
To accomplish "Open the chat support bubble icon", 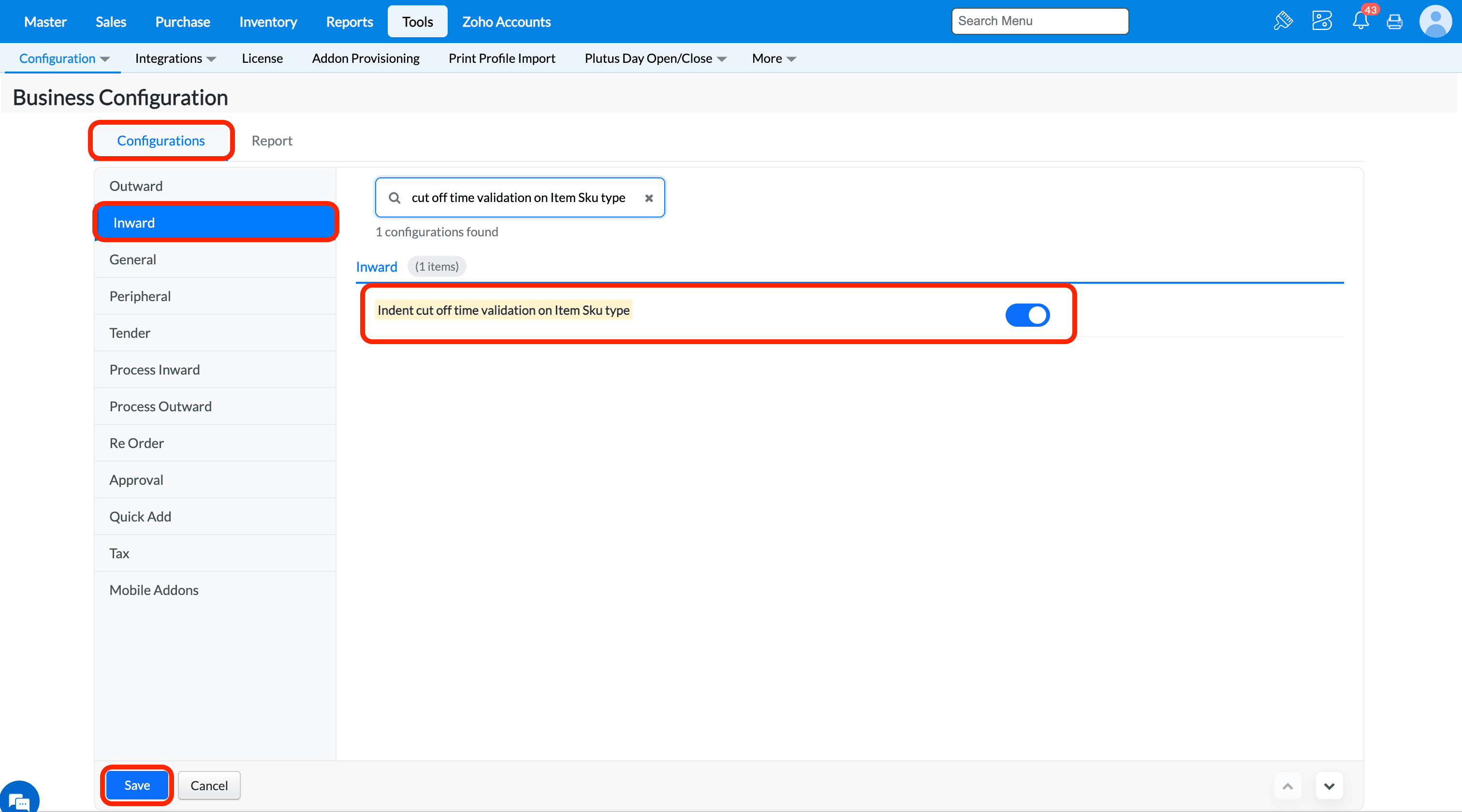I will pos(19,801).
